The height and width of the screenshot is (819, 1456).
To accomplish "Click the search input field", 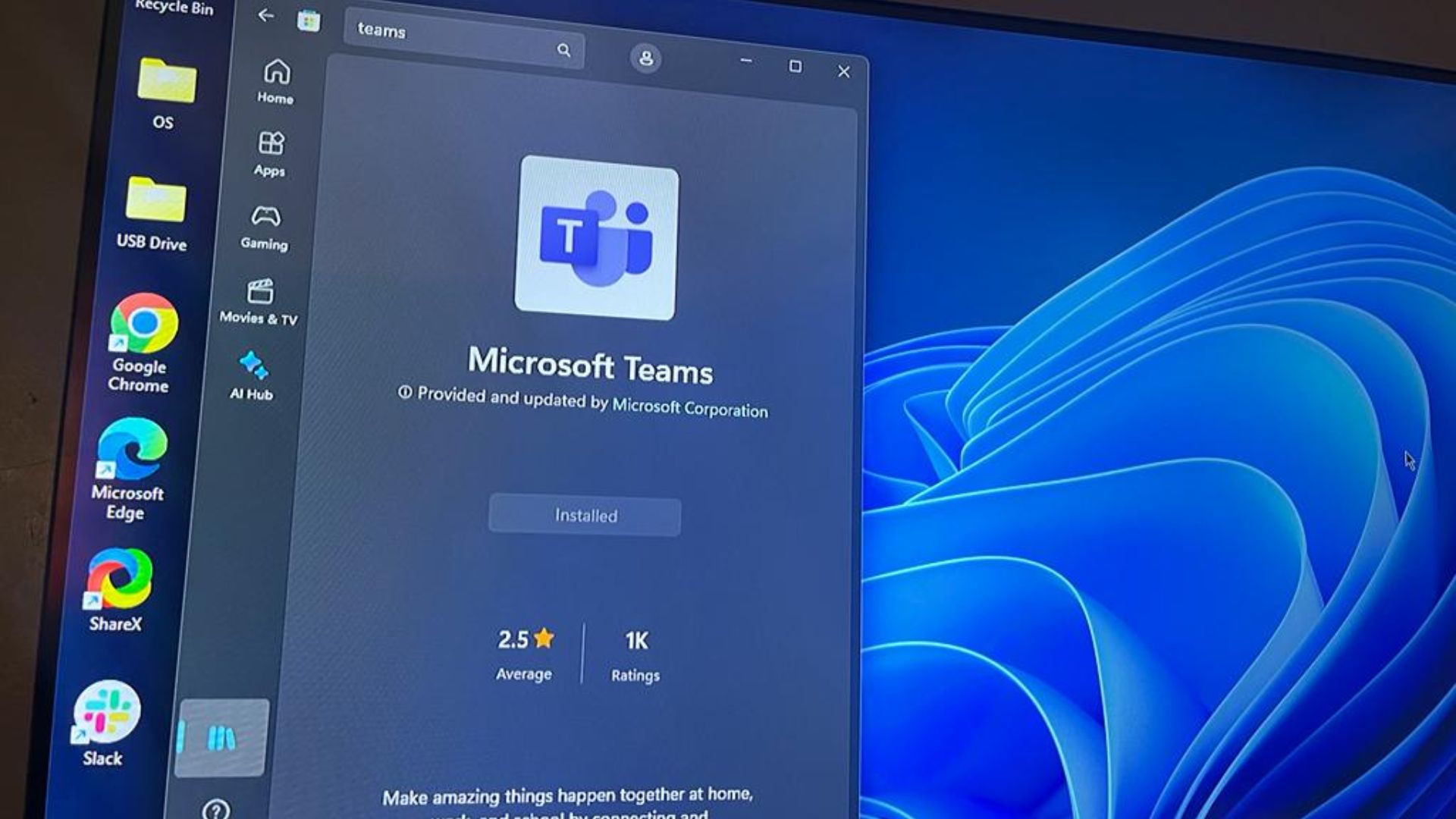I will tap(462, 29).
